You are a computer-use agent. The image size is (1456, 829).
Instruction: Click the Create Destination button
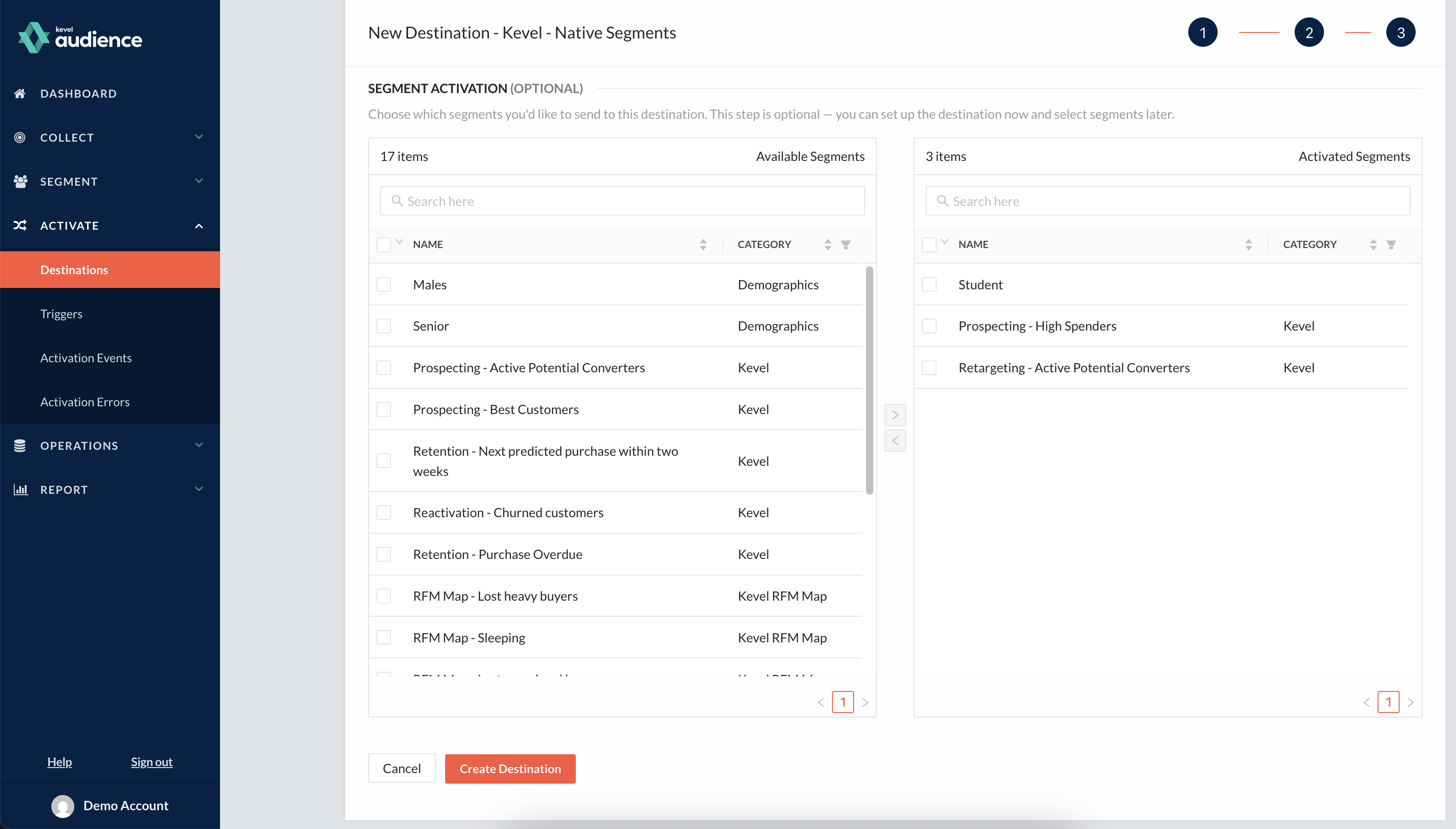pyautogui.click(x=510, y=768)
